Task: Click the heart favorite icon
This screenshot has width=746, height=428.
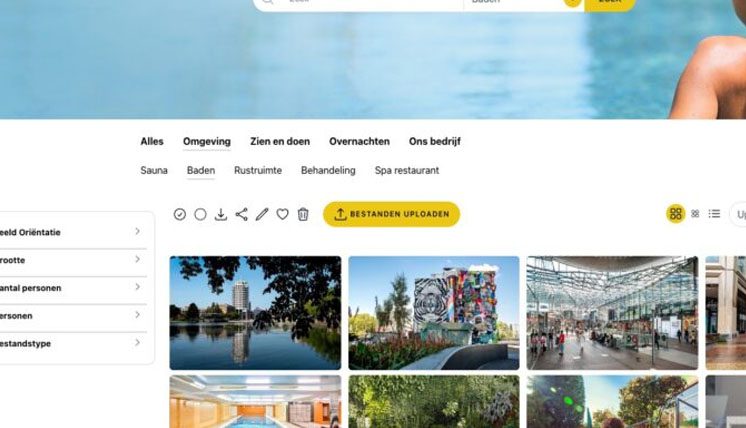Action: (x=283, y=214)
